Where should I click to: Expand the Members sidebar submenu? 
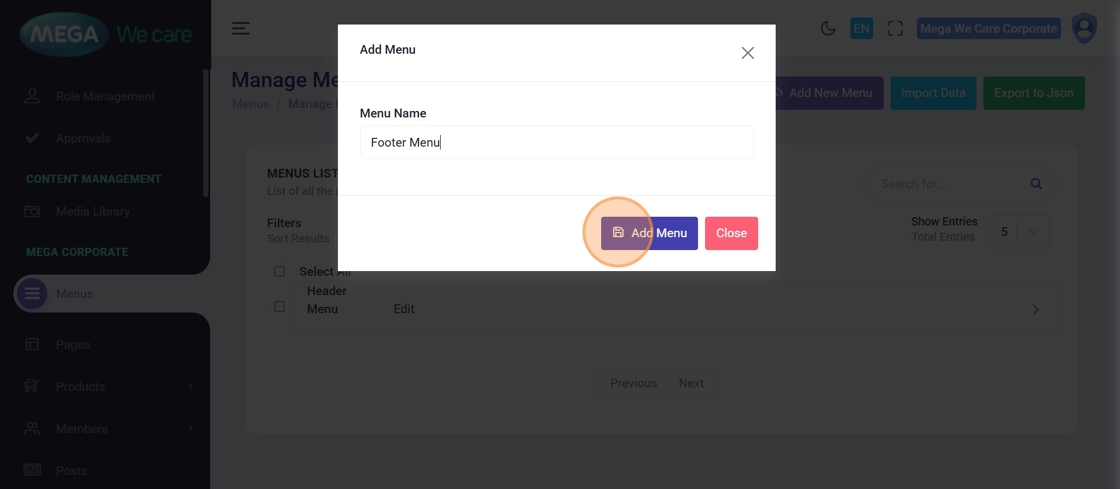click(x=190, y=429)
